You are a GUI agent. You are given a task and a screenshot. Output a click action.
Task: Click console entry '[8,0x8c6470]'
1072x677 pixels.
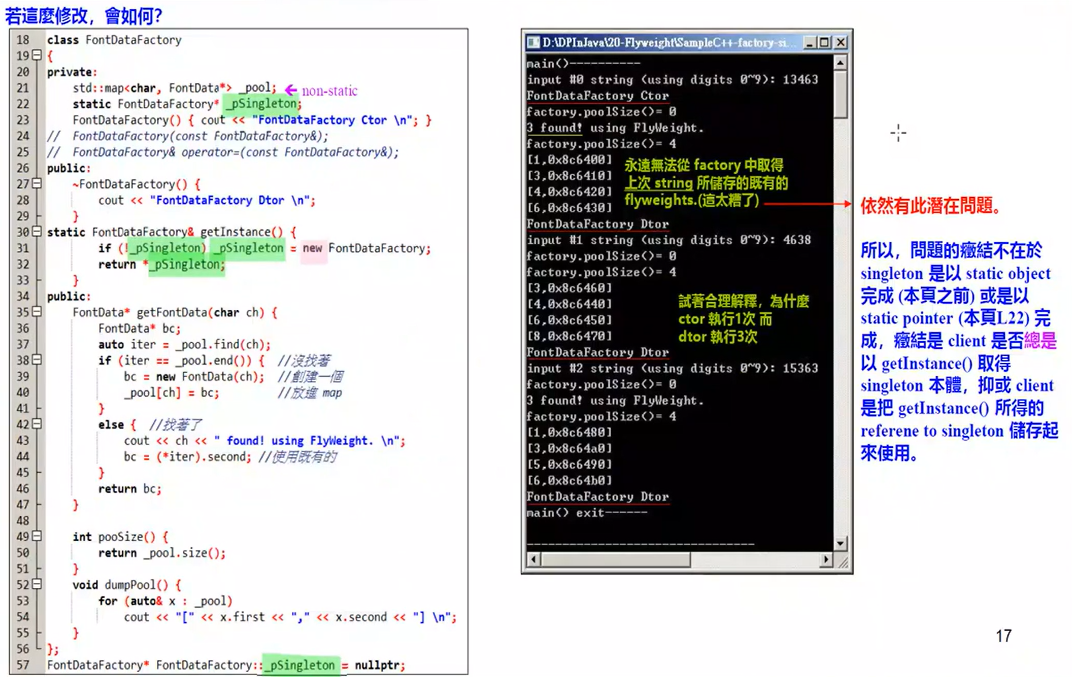pyautogui.click(x=570, y=336)
